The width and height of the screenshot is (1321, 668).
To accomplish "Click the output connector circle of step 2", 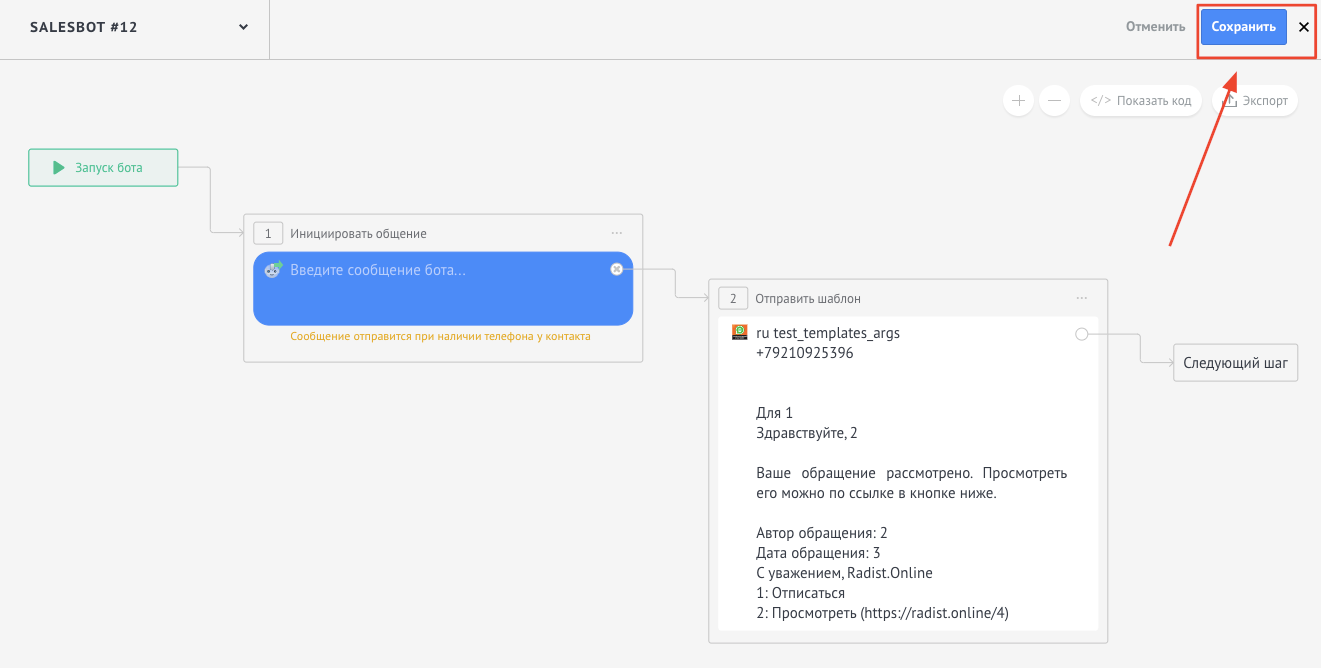I will 1081,334.
